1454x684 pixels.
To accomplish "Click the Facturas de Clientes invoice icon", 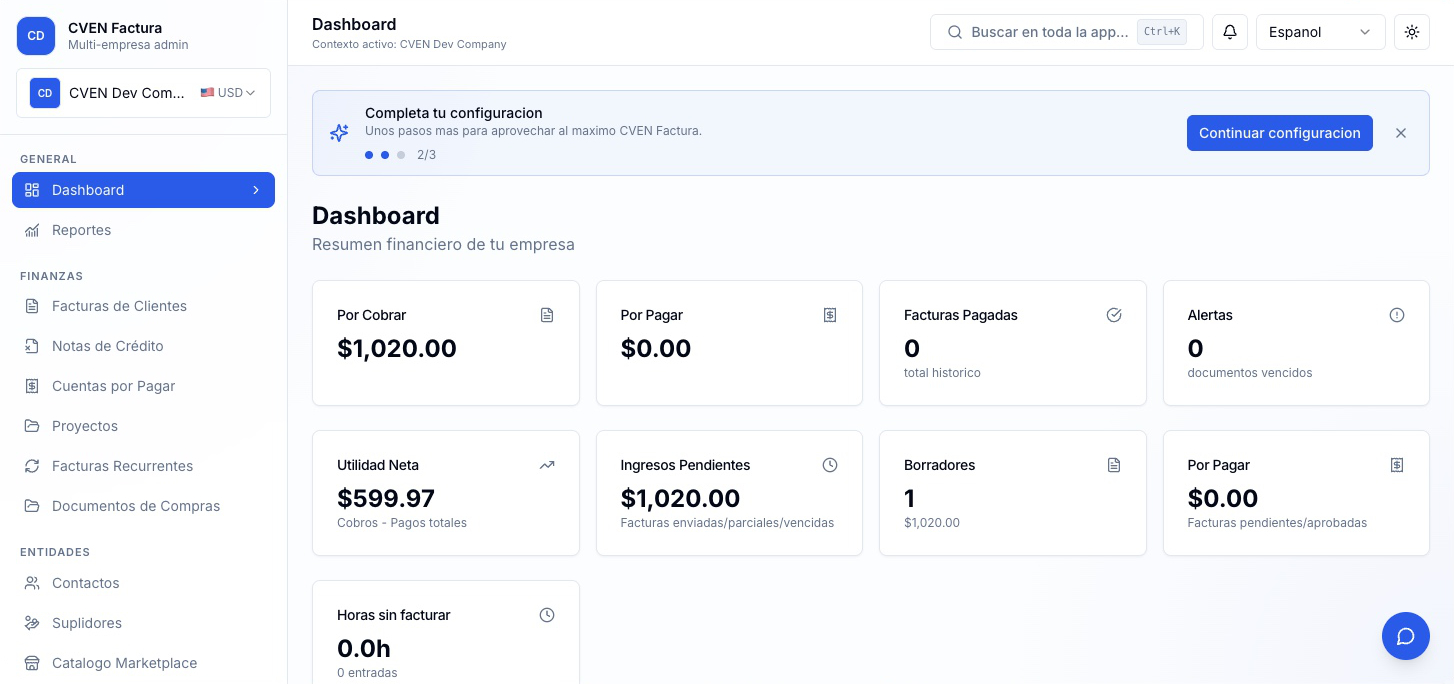I will click(32, 306).
